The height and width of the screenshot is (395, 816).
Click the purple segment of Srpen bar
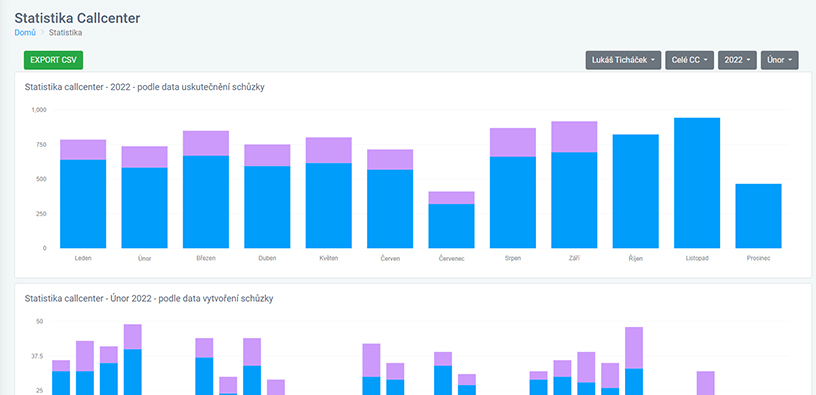[x=513, y=142]
